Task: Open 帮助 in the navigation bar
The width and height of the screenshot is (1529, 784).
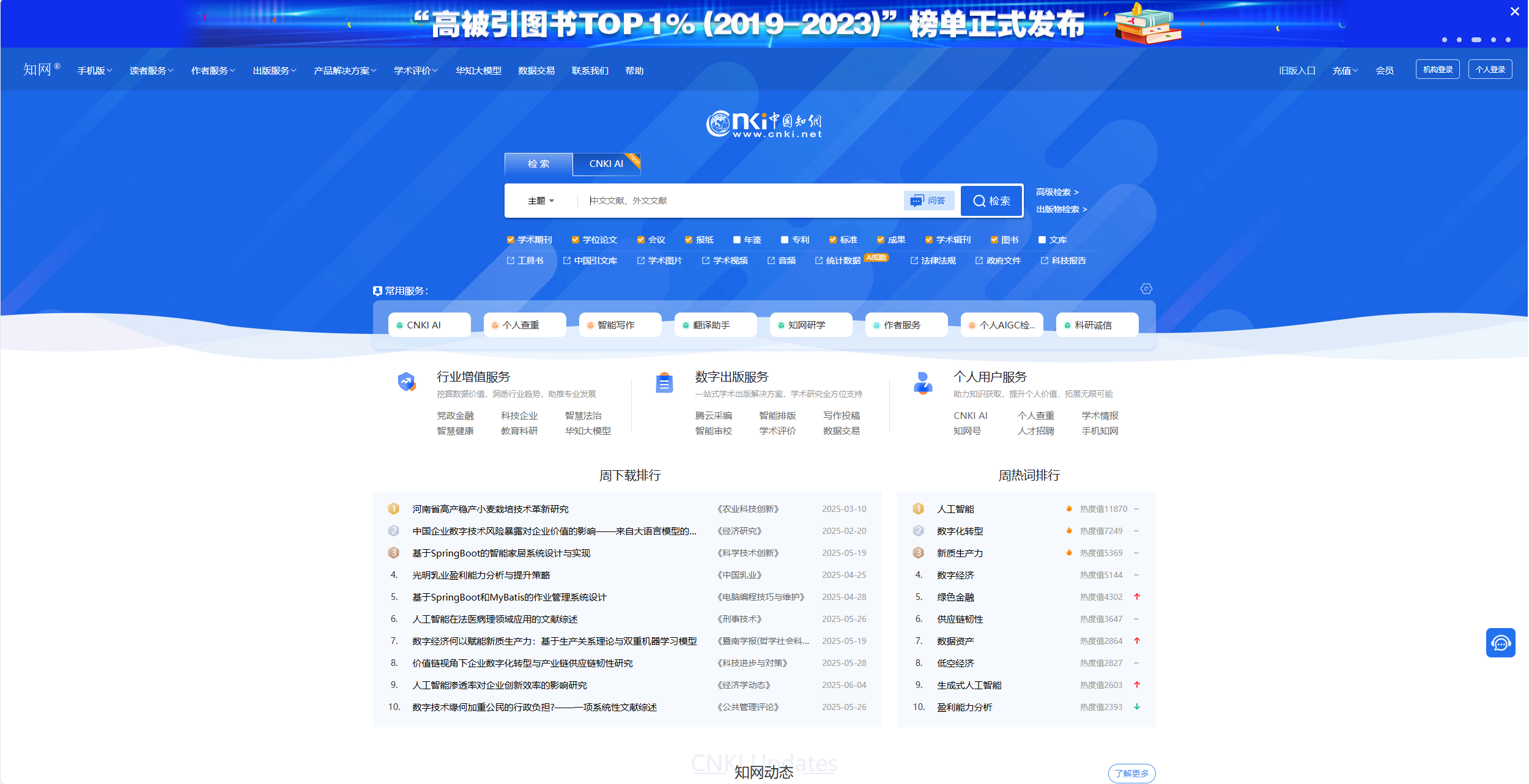Action: (634, 71)
